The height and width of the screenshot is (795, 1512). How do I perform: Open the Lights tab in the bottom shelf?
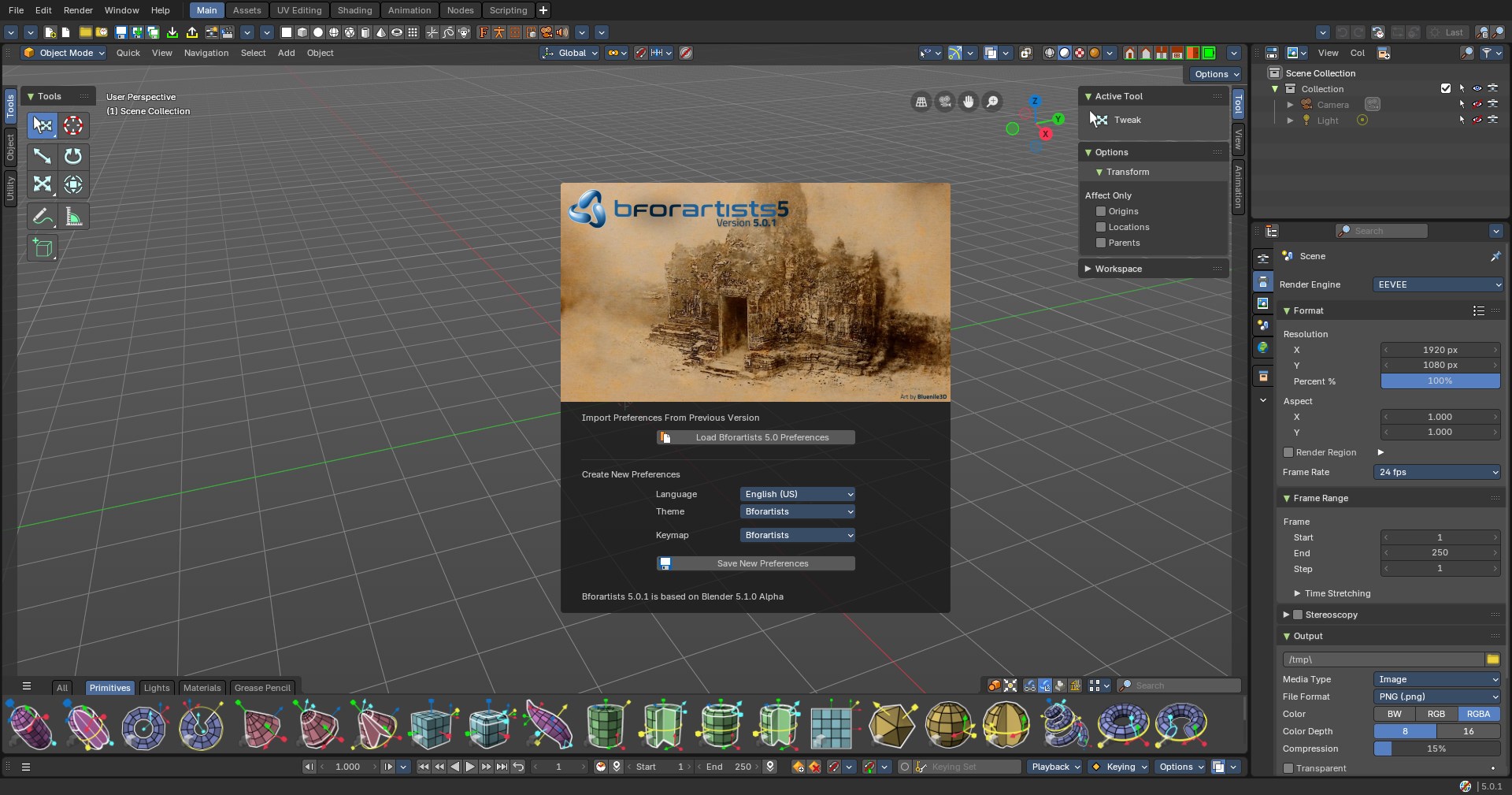pos(156,688)
